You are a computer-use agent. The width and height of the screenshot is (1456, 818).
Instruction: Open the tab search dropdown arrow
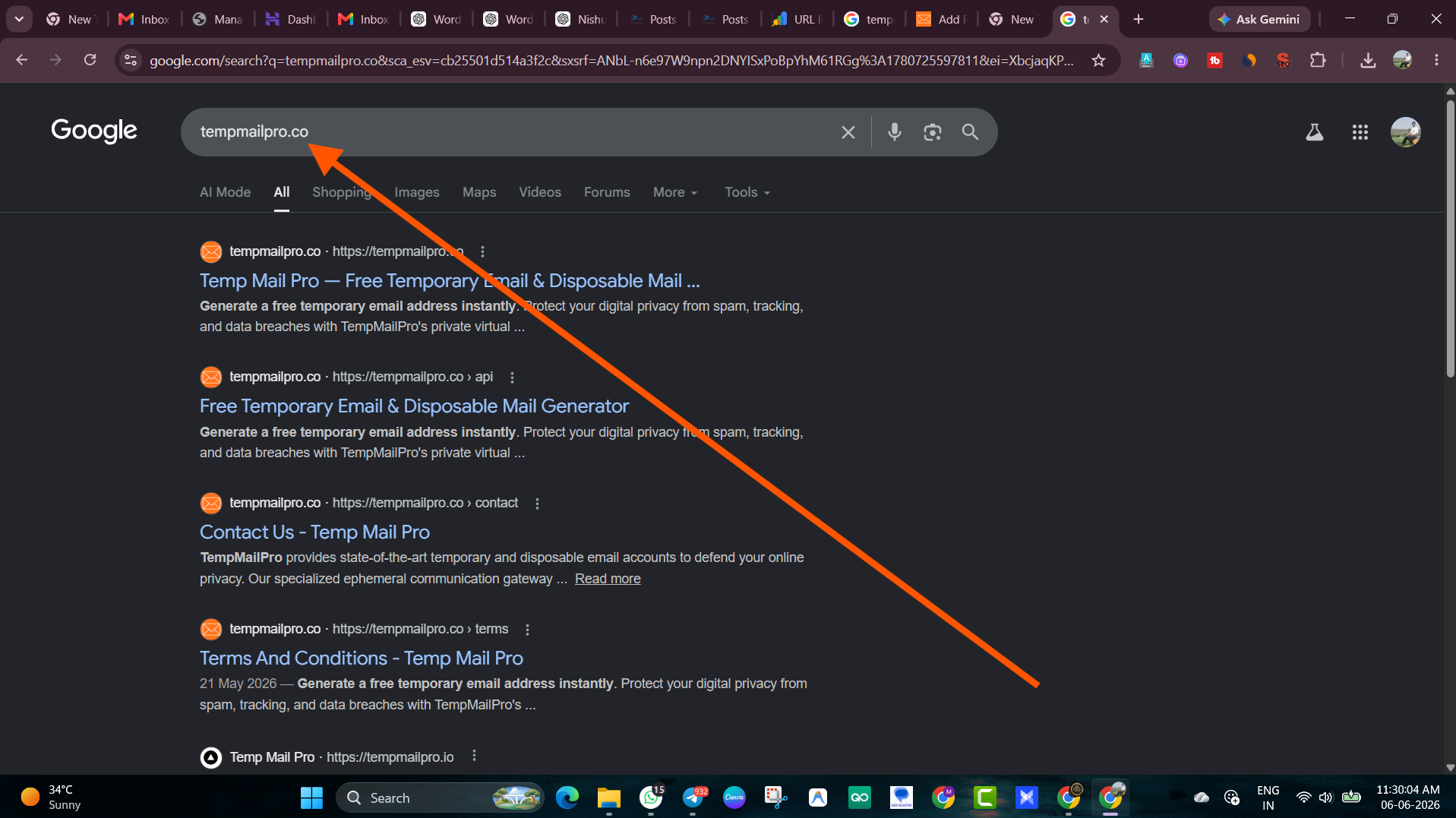[x=19, y=19]
